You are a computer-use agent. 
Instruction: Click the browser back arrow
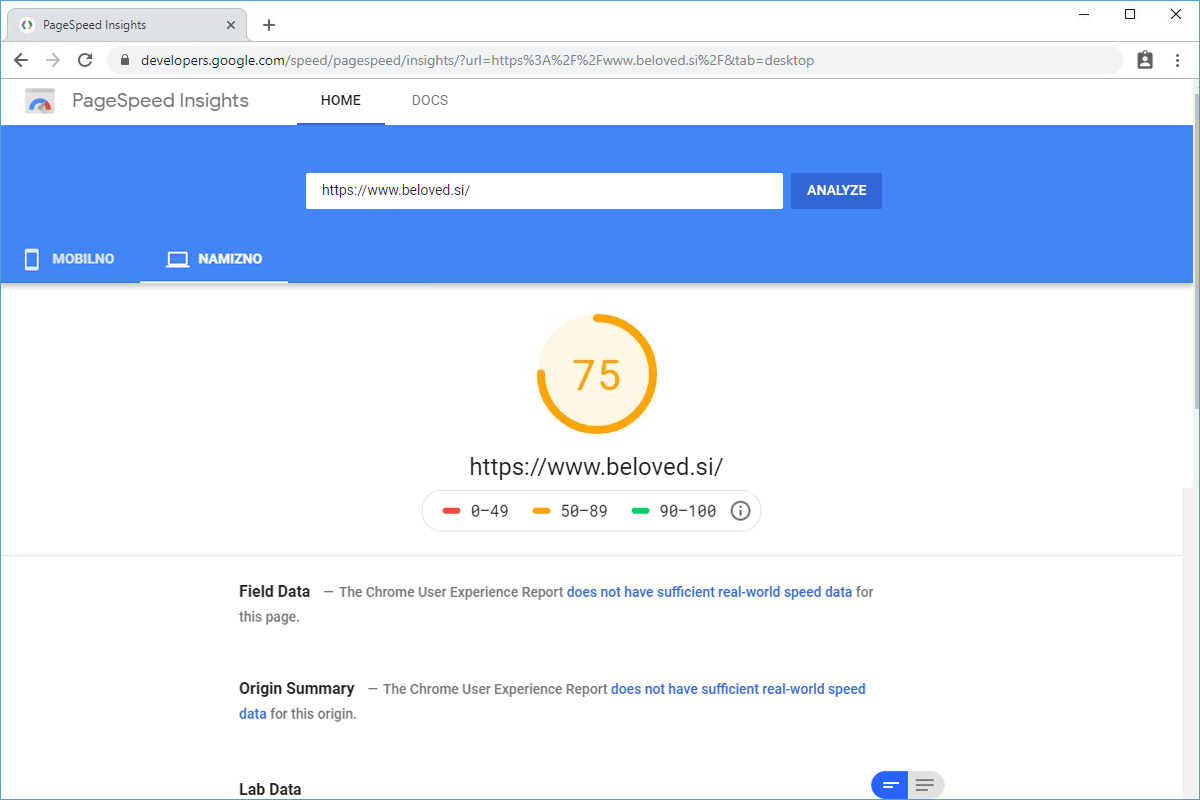click(x=21, y=60)
